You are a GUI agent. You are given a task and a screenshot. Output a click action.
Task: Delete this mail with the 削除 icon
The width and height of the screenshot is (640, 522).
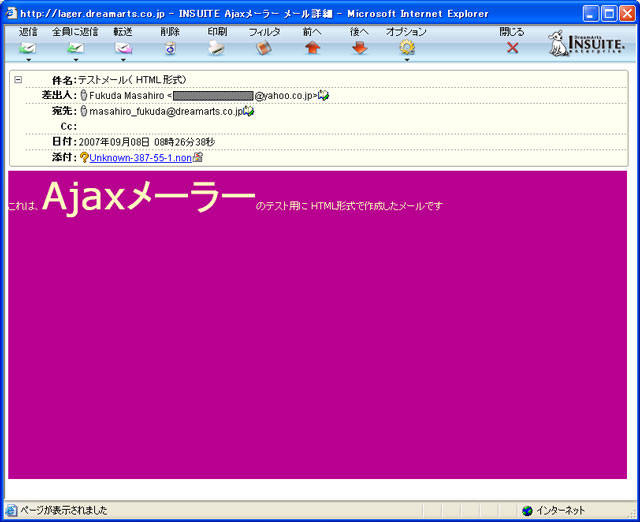[170, 47]
